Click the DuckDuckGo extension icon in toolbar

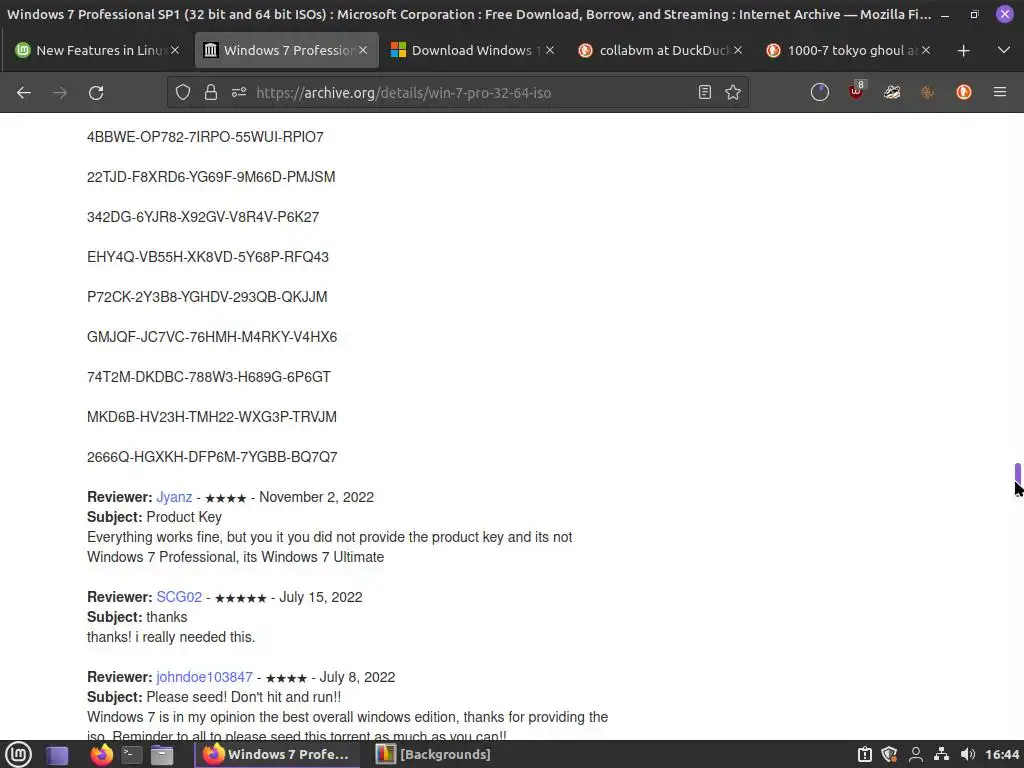coord(964,93)
